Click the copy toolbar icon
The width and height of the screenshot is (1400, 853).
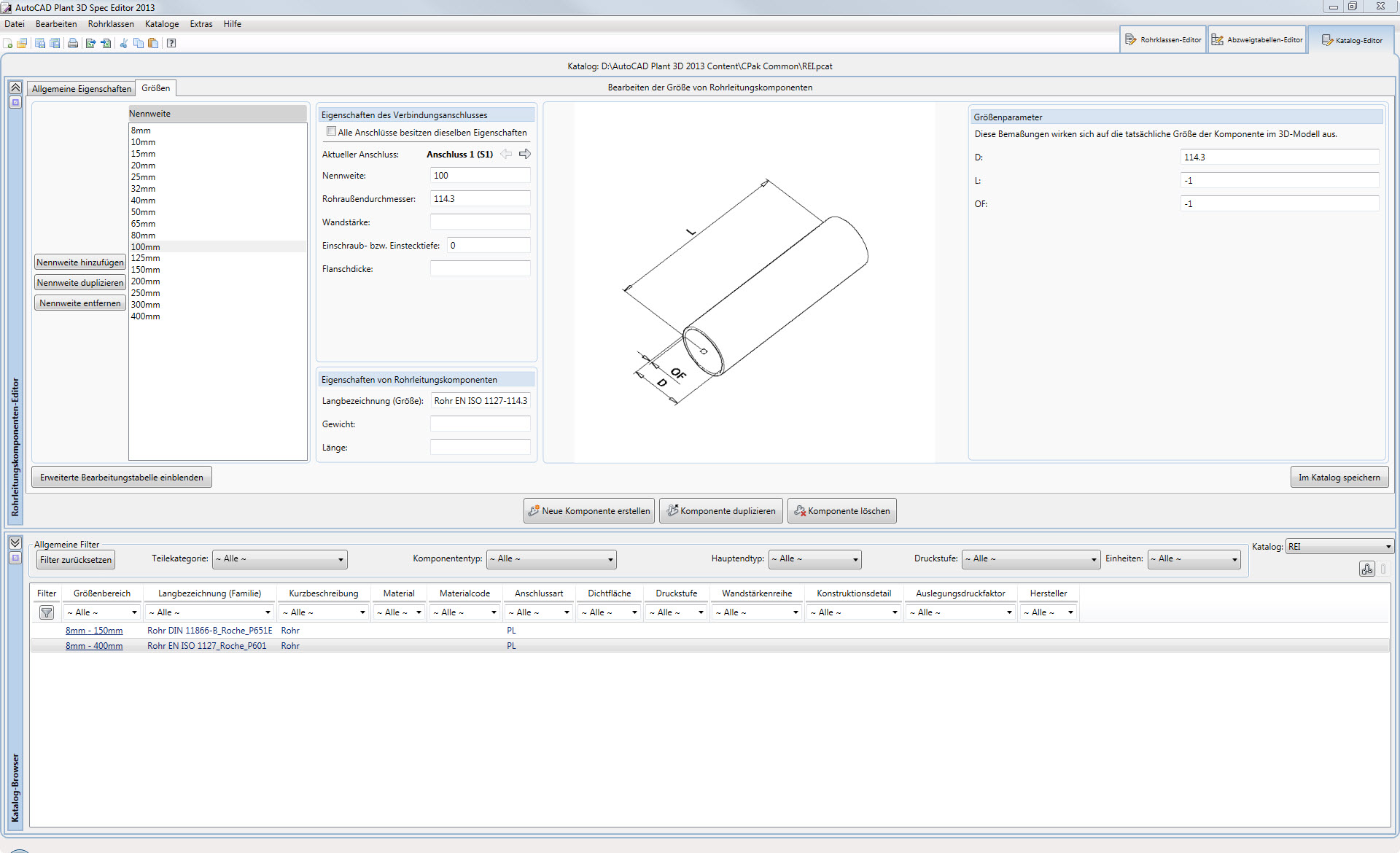tap(139, 44)
